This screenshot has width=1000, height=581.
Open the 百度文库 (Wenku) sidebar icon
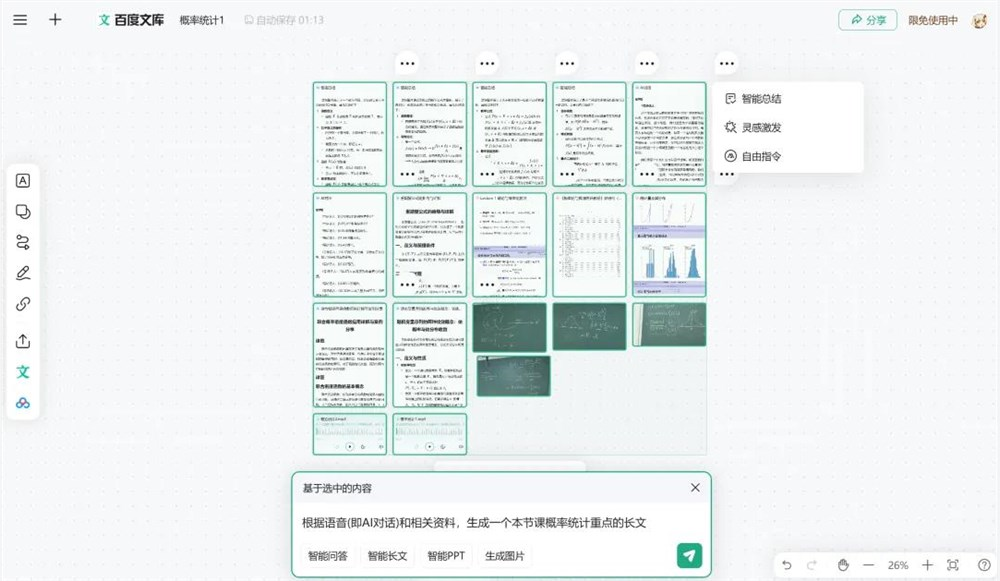click(x=22, y=371)
